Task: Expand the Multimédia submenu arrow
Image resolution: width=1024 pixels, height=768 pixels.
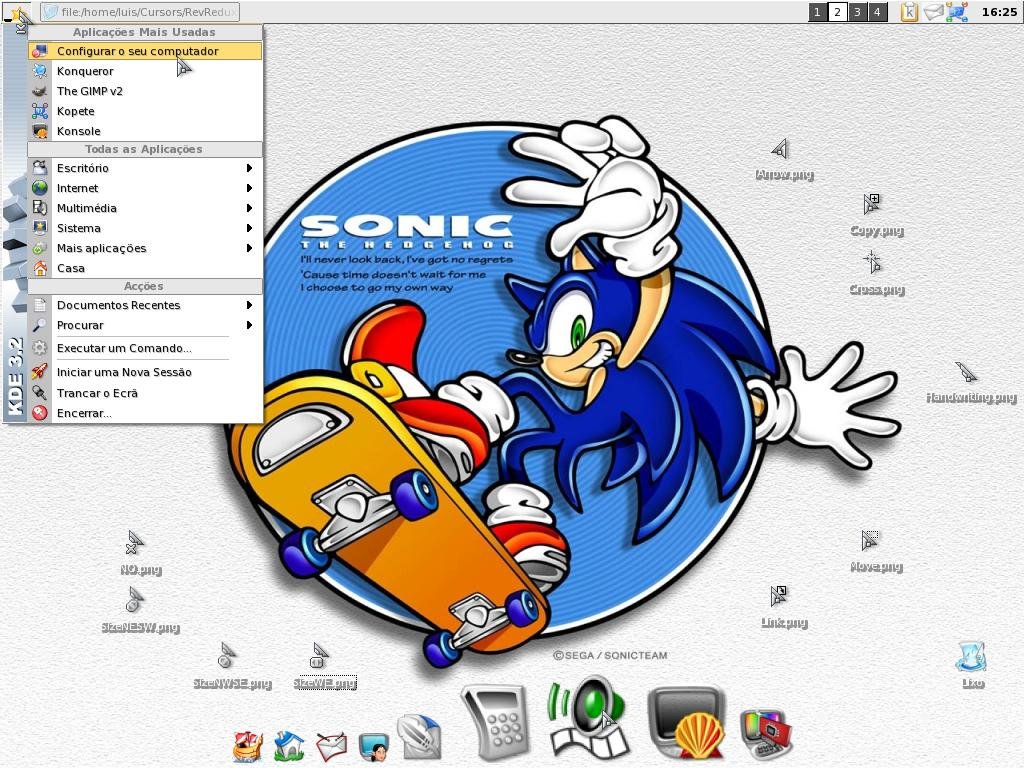Action: pyautogui.click(x=249, y=208)
